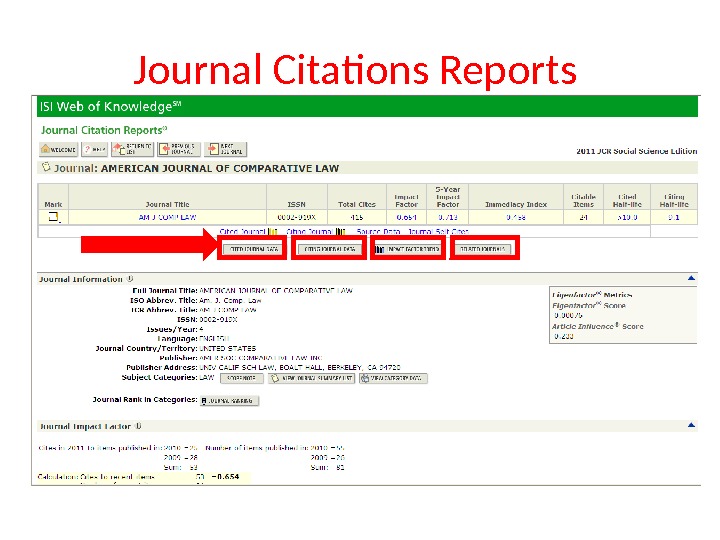The image size is (720, 540).
Task: Click the Eigenfactor Metrics heading
Action: click(592, 295)
